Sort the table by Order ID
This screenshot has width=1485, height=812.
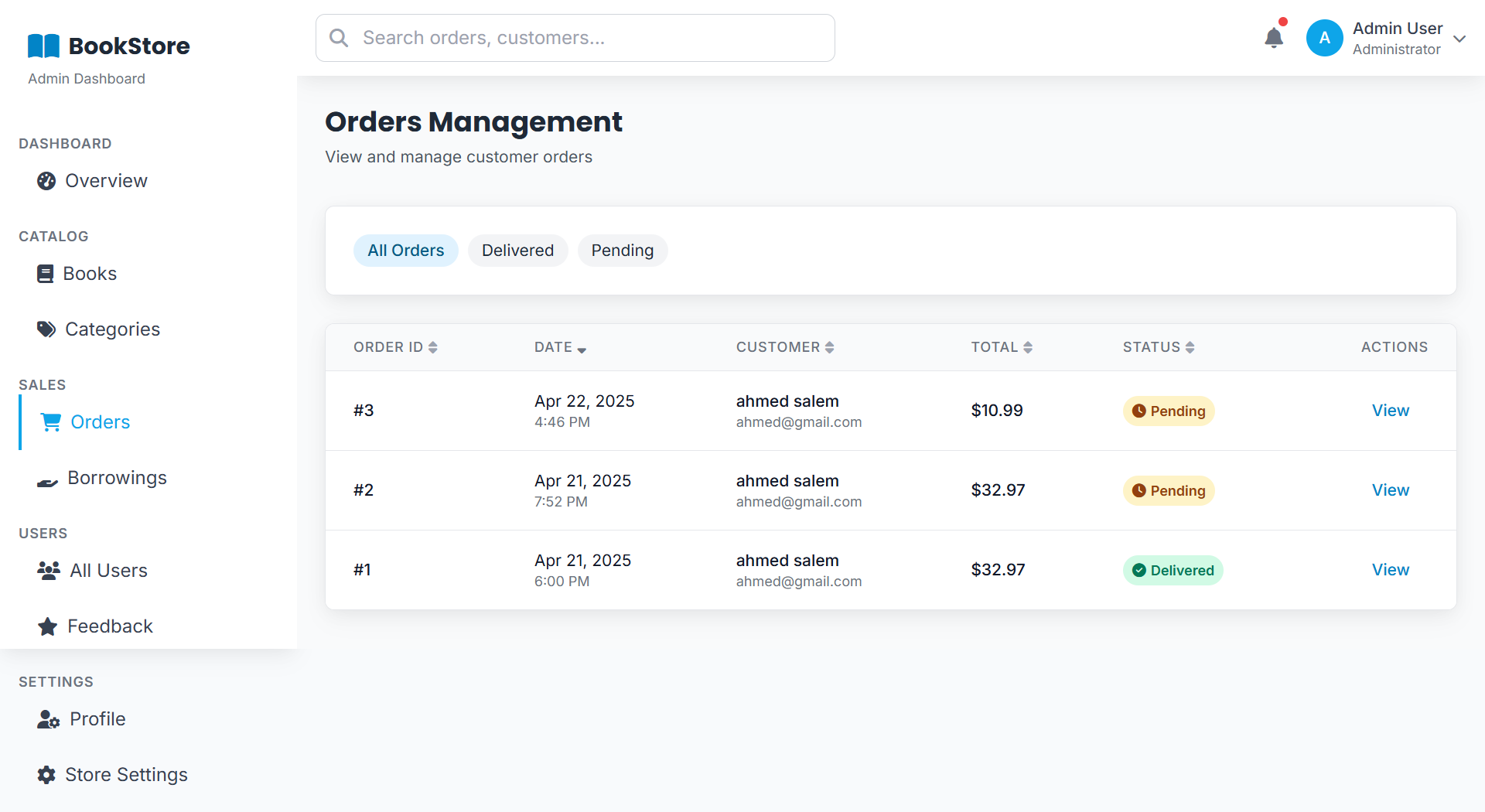(x=433, y=347)
